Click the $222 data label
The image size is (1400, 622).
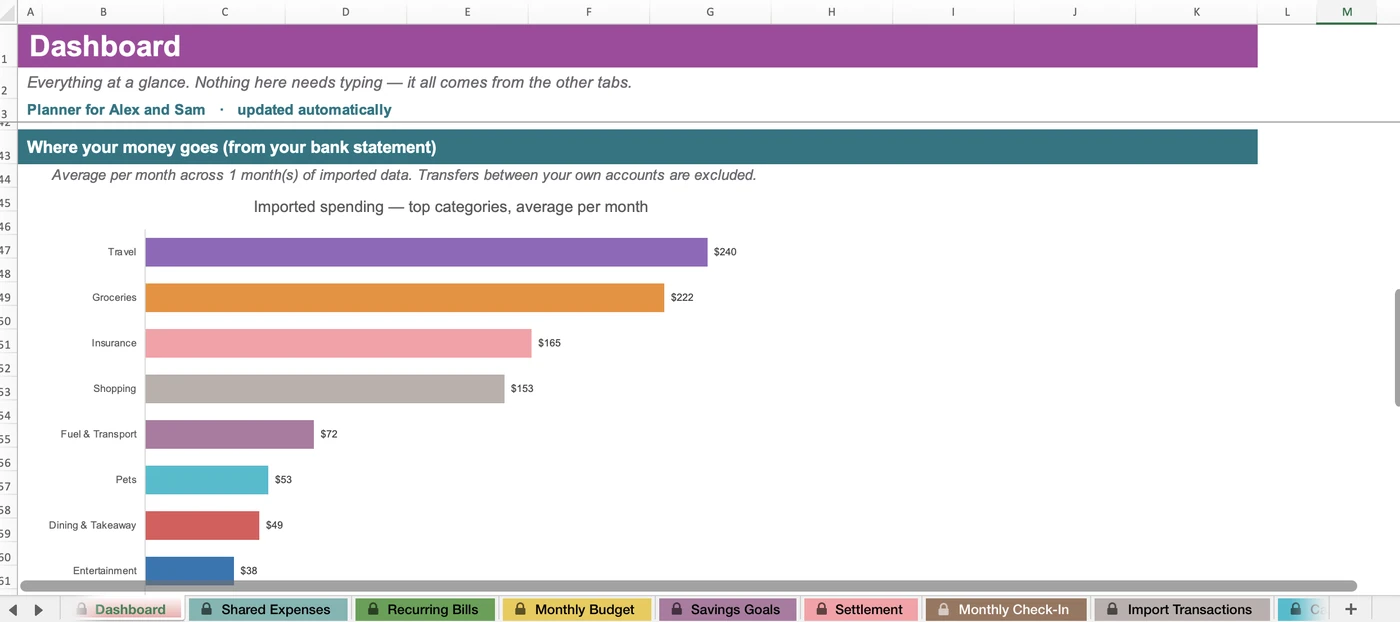(x=682, y=297)
